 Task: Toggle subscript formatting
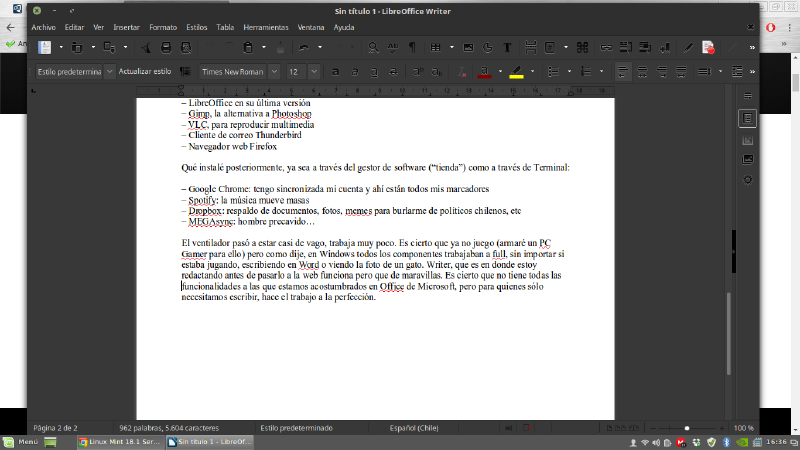pyautogui.click(x=437, y=72)
